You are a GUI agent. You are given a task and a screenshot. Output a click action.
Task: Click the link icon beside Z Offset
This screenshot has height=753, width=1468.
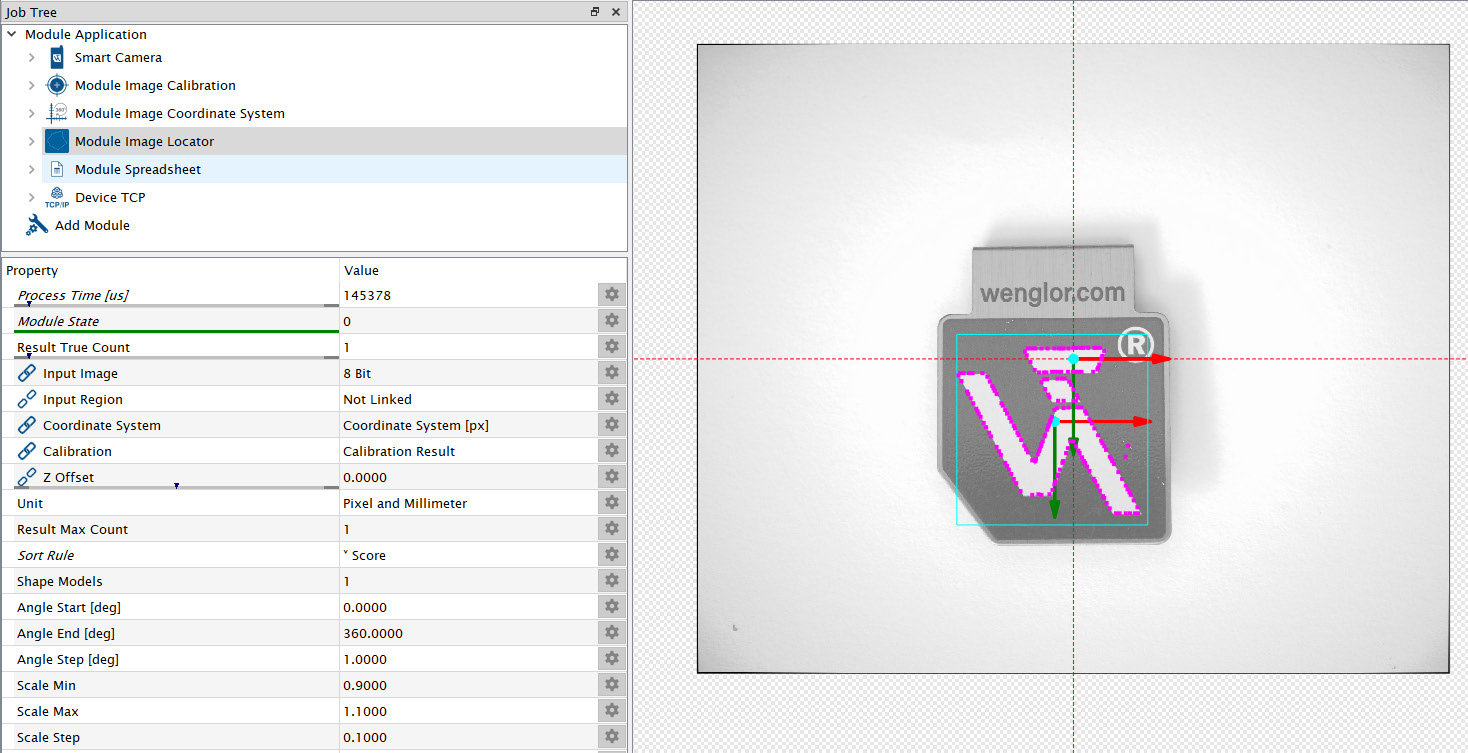click(x=27, y=477)
